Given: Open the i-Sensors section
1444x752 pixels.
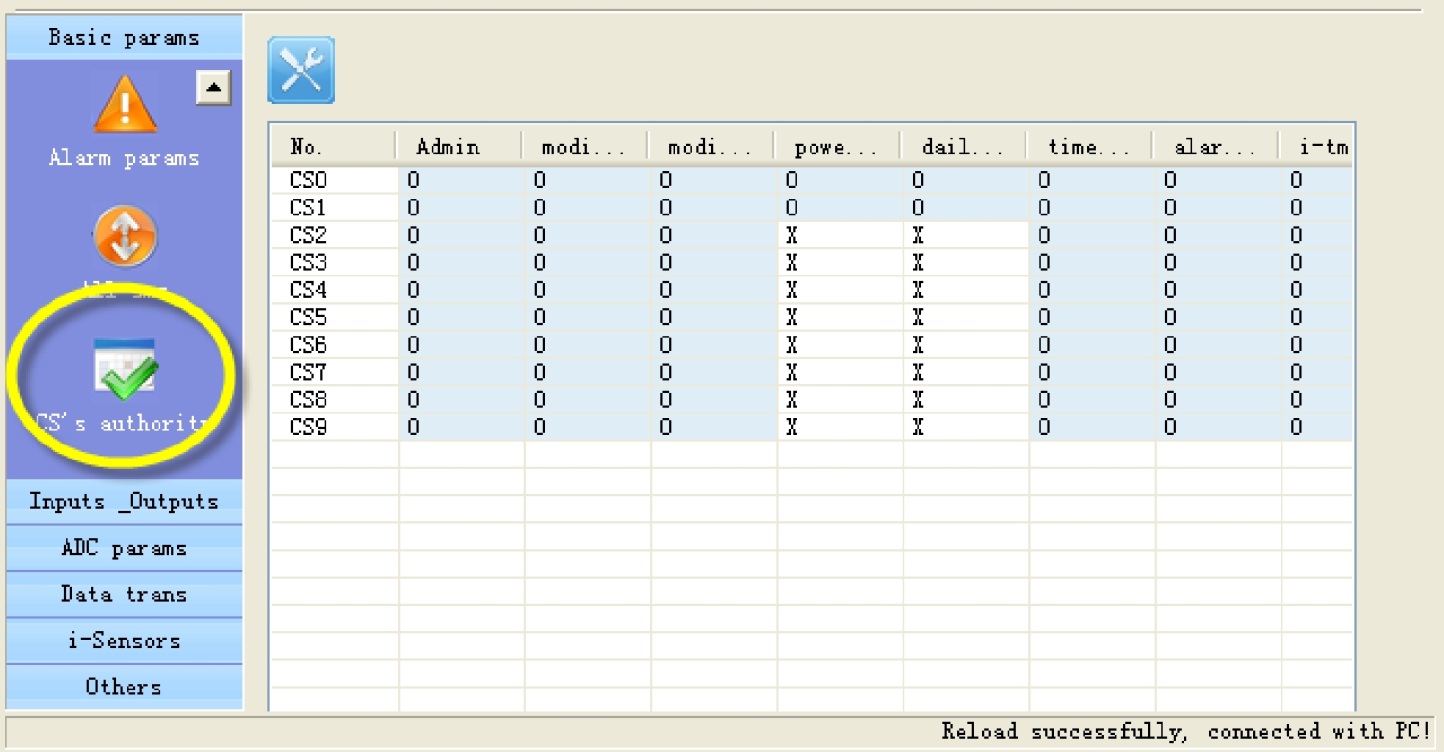Looking at the screenshot, I should (124, 640).
